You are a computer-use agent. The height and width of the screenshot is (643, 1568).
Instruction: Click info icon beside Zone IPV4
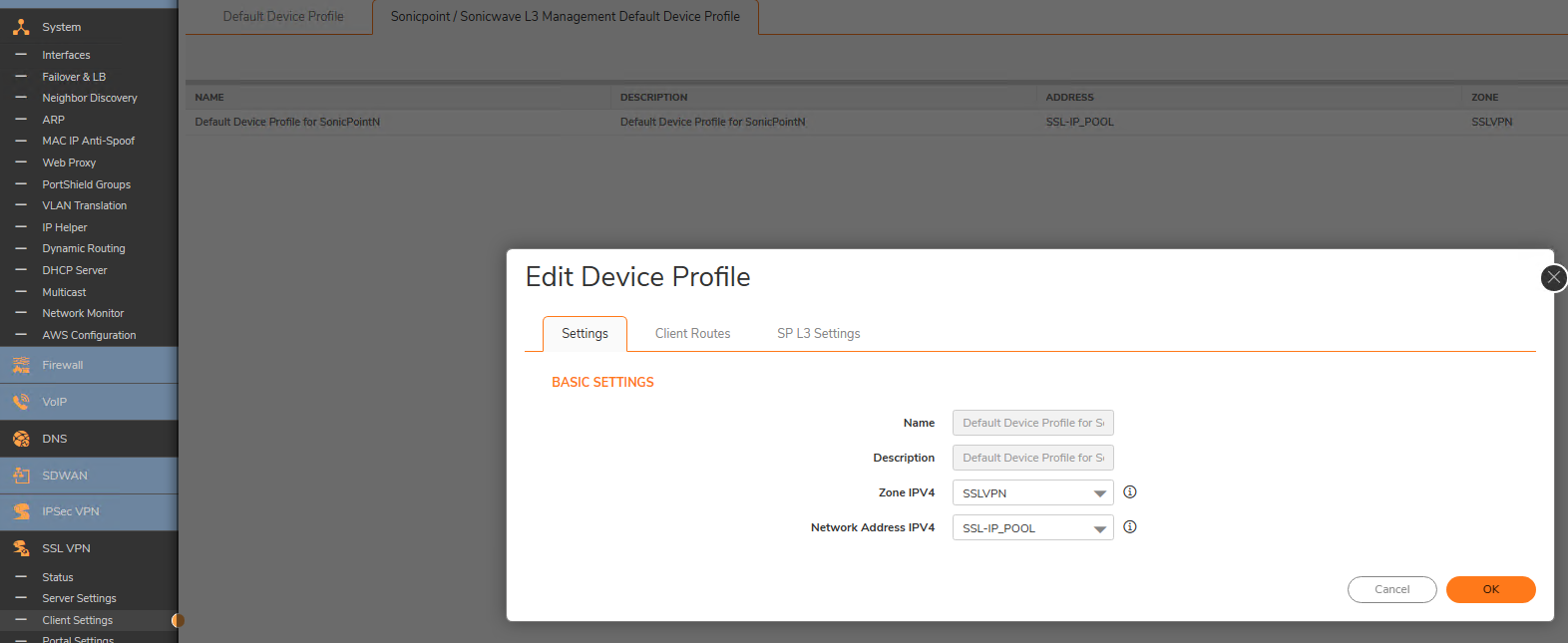(1130, 492)
